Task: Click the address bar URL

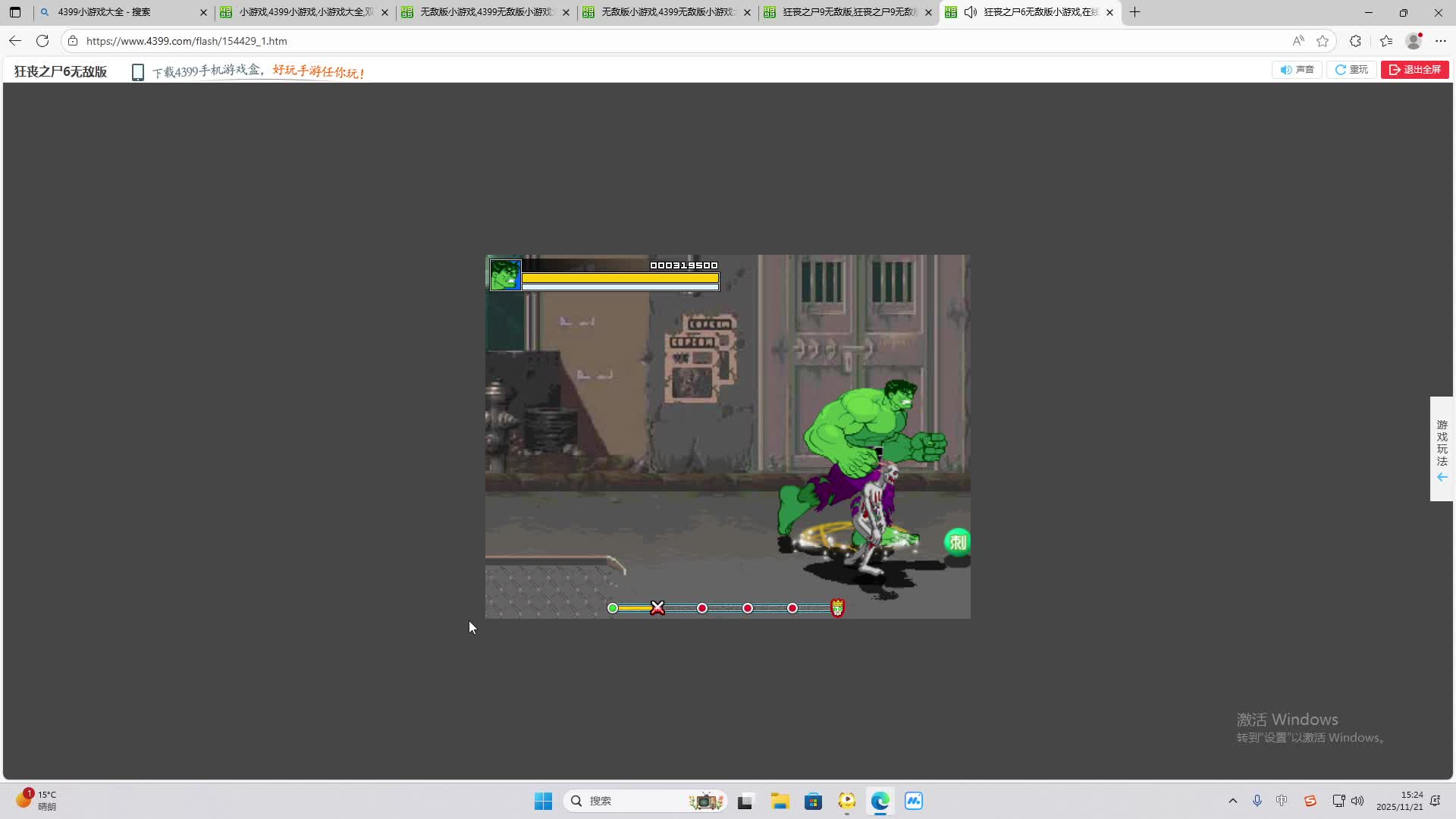Action: [x=187, y=41]
